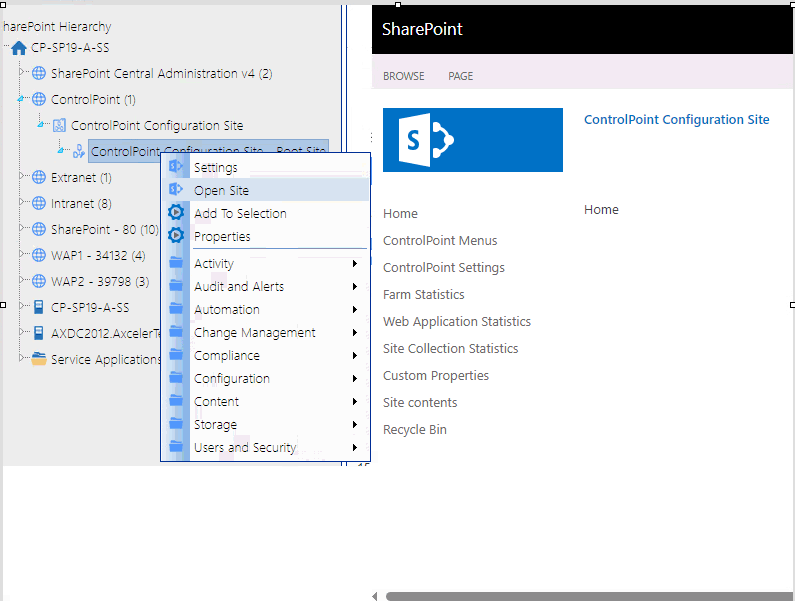The width and height of the screenshot is (795, 601).
Task: Switch to the BROWSE ribbon tab
Action: [403, 76]
